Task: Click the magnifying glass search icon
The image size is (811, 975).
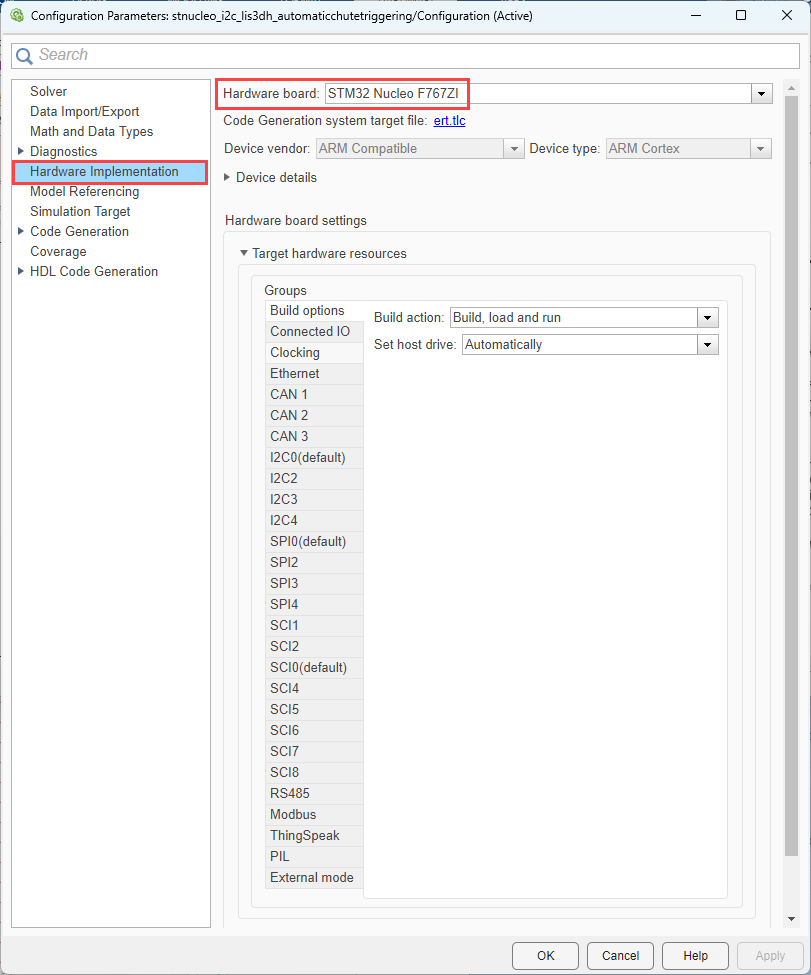Action: [23, 55]
